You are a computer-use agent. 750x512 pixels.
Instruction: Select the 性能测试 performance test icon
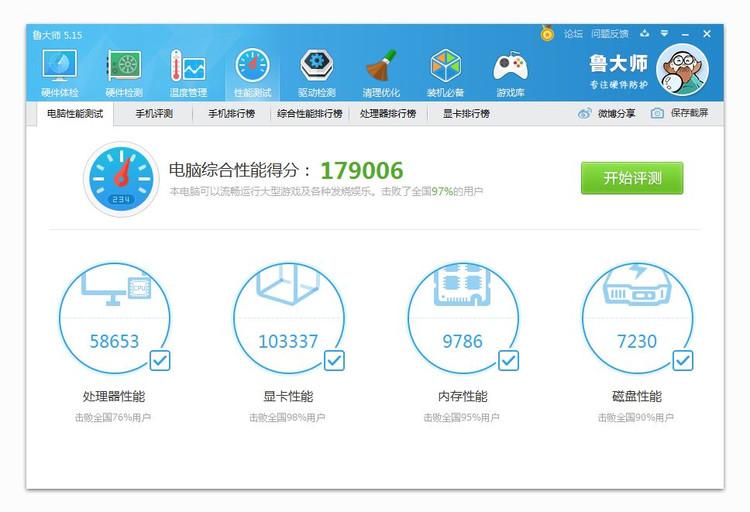click(x=253, y=73)
